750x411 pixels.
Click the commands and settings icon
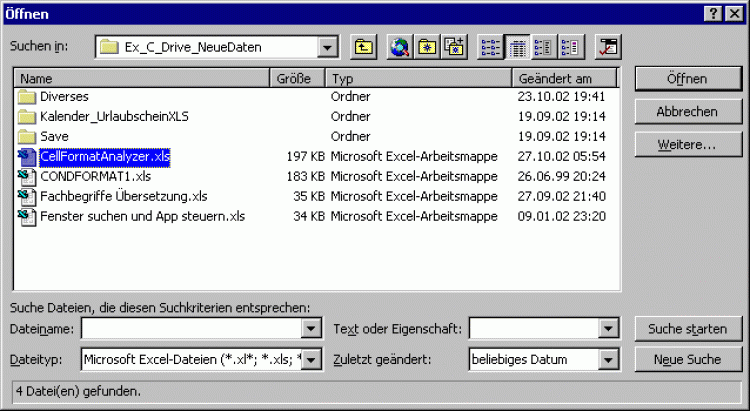(x=607, y=47)
